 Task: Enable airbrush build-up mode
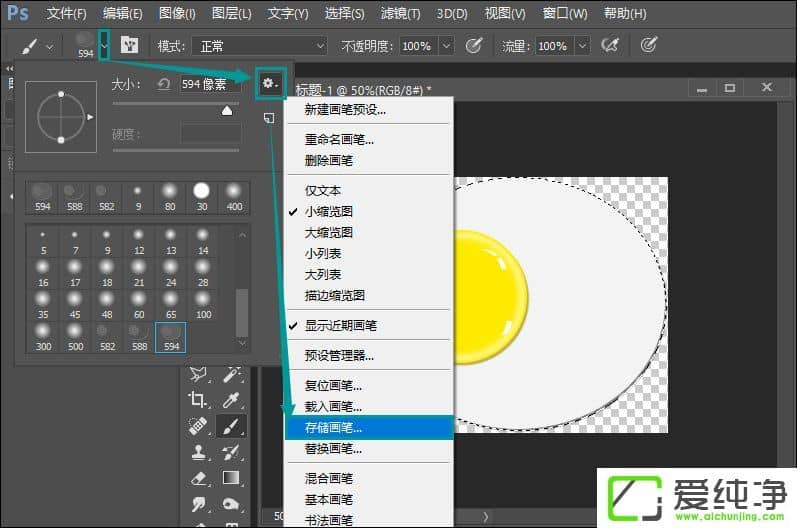[608, 46]
